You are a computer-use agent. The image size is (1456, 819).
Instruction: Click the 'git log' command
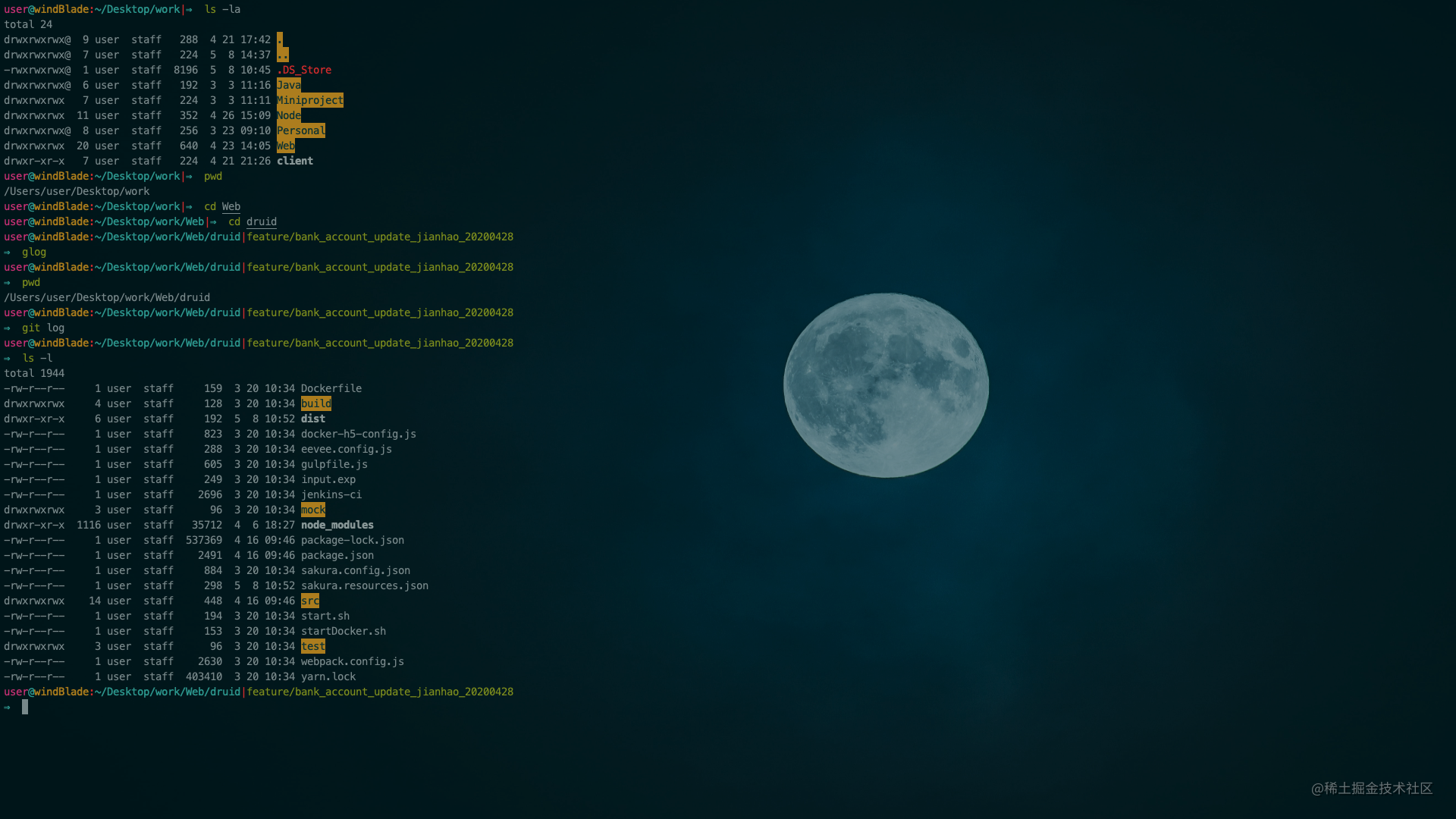coord(43,328)
